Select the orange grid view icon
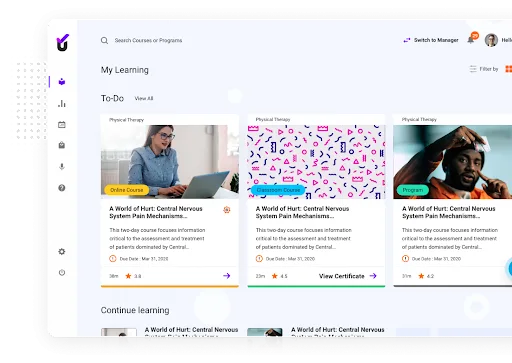Viewport: 512px width, 363px height. click(x=509, y=69)
